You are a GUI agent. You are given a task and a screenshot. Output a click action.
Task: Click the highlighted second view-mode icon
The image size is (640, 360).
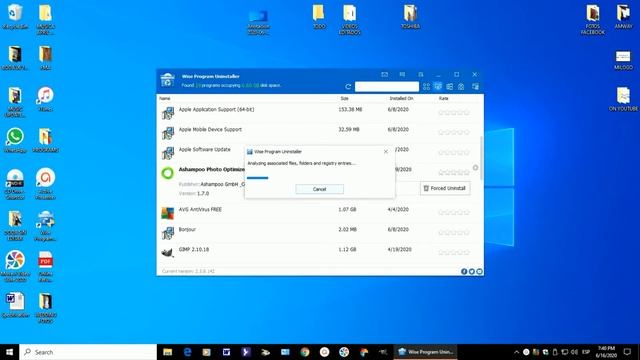438,86
